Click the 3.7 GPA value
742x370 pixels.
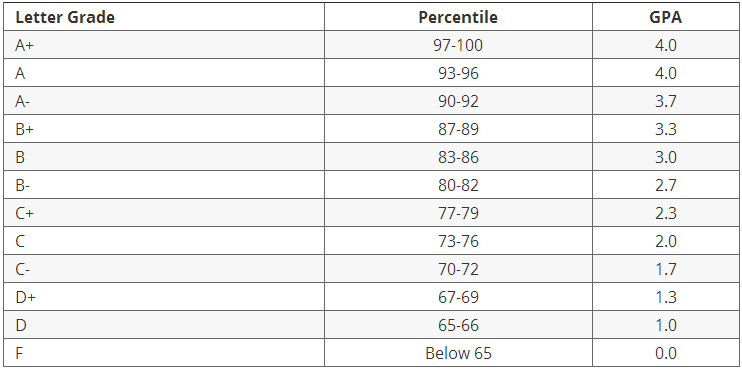coord(665,101)
